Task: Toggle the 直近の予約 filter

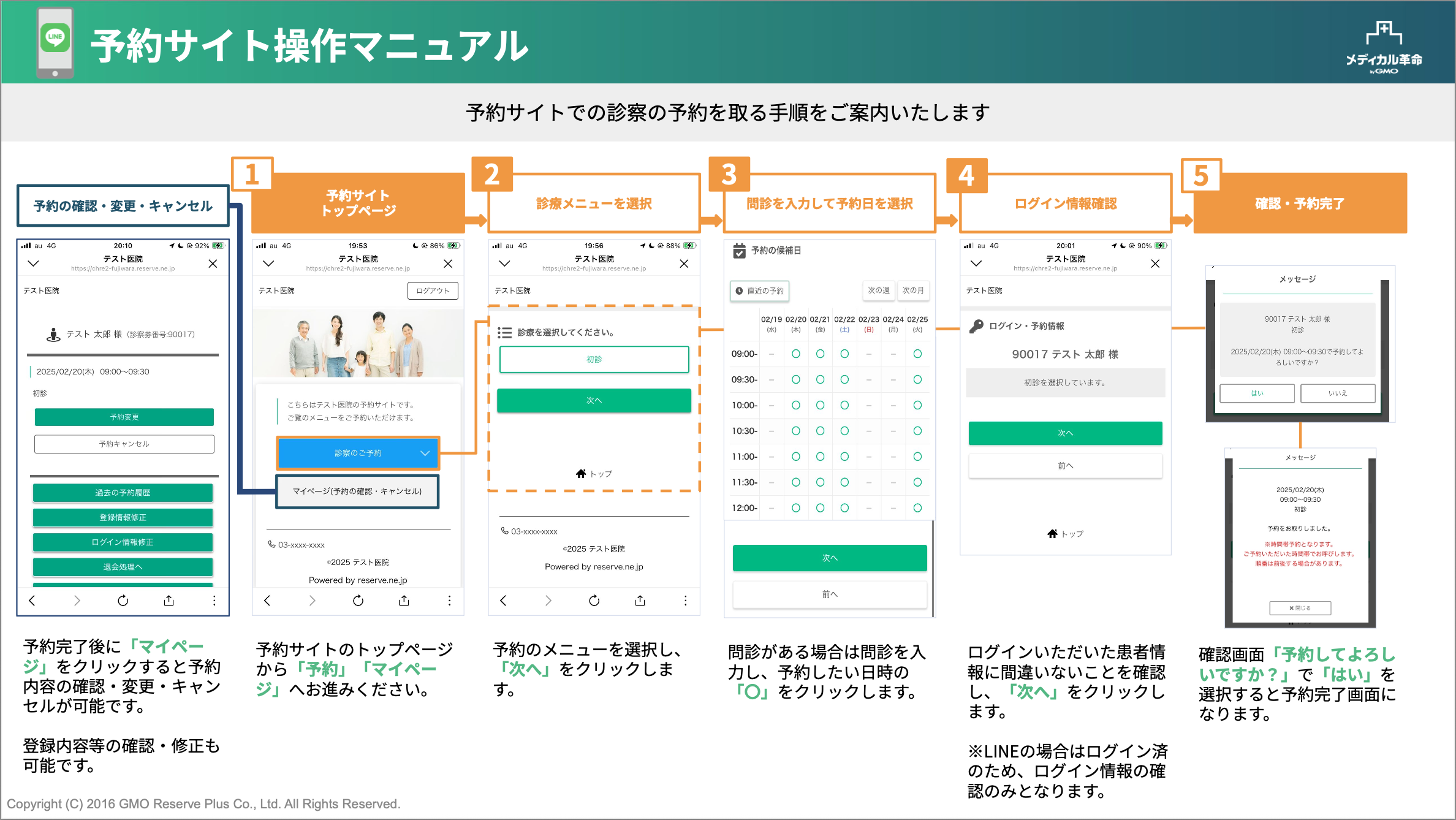Action: pyautogui.click(x=759, y=291)
